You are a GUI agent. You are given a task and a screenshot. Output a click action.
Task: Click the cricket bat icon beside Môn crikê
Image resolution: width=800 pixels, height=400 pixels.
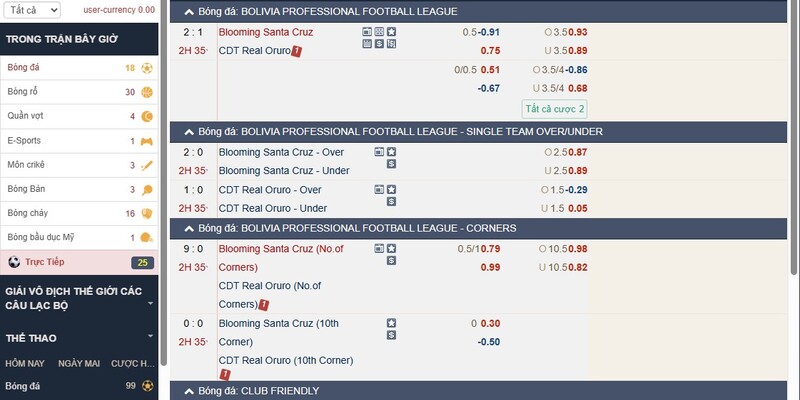[x=147, y=165]
